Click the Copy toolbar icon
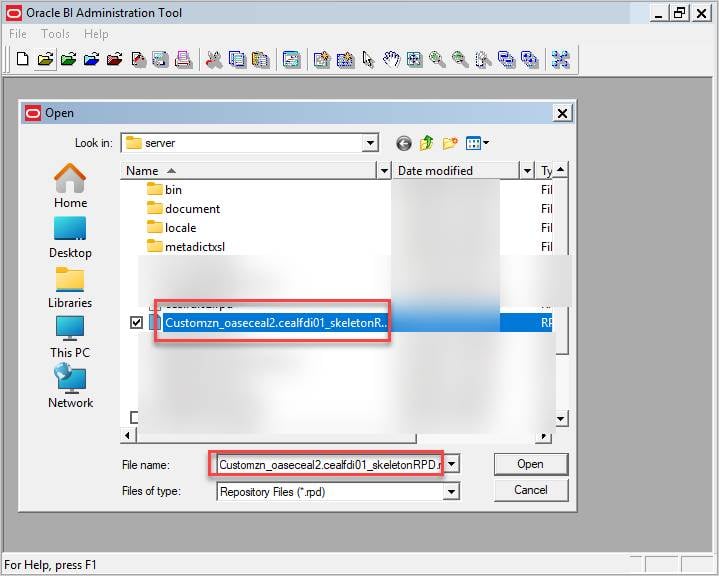This screenshot has width=719, height=576. coord(237,59)
